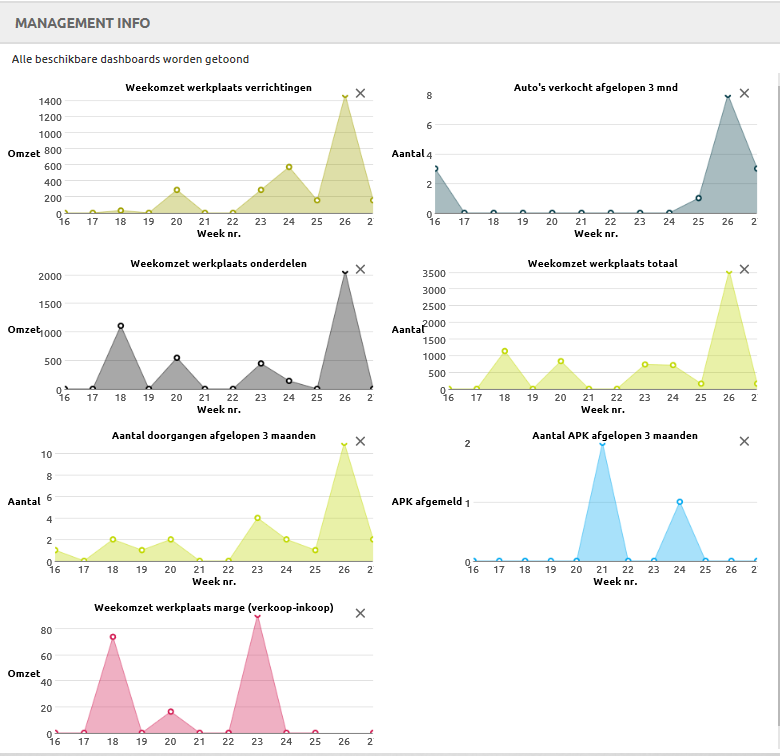
Task: Select week 20 point in werkplaats verrichtingen chart
Action: click(x=176, y=190)
